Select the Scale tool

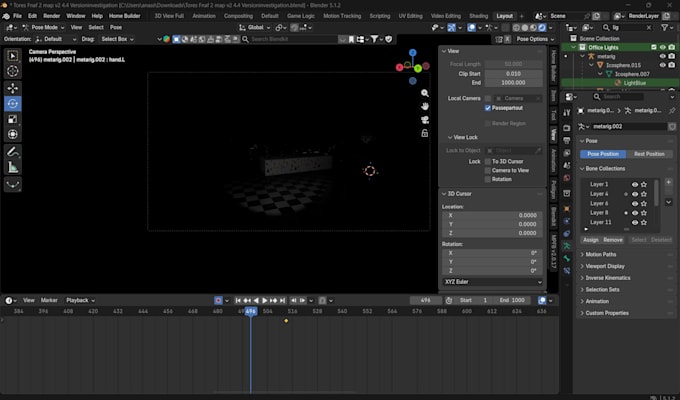(13, 119)
